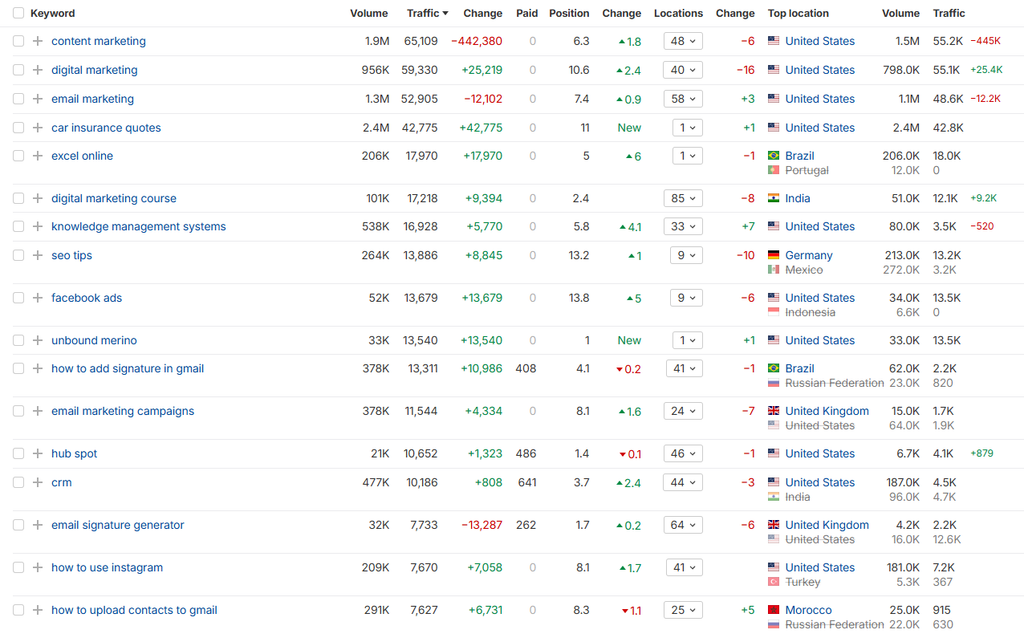Open the unbound merino keyword link
This screenshot has height=638, width=1024.
coord(94,340)
